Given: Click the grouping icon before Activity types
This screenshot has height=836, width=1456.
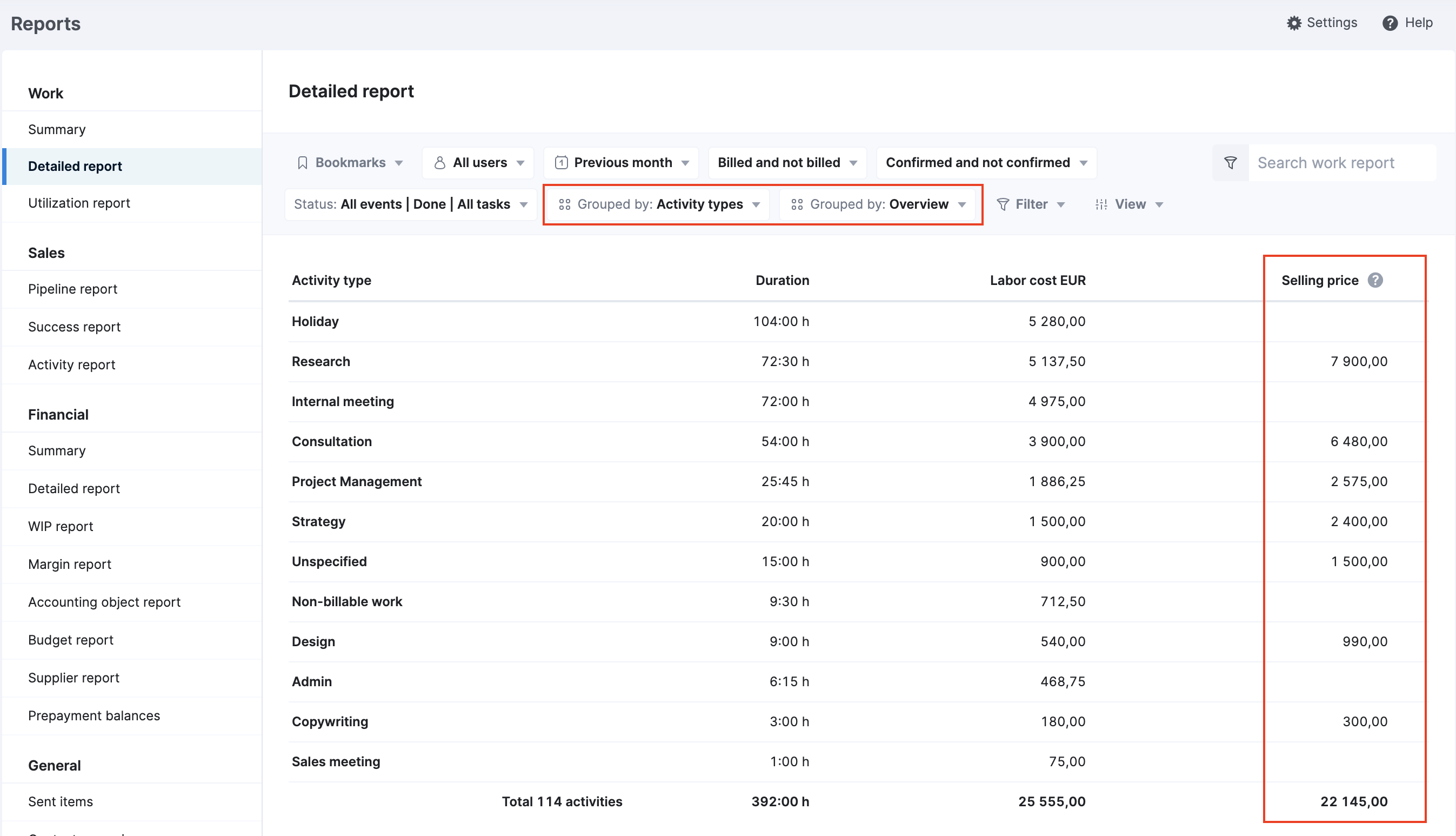Looking at the screenshot, I should pyautogui.click(x=564, y=204).
